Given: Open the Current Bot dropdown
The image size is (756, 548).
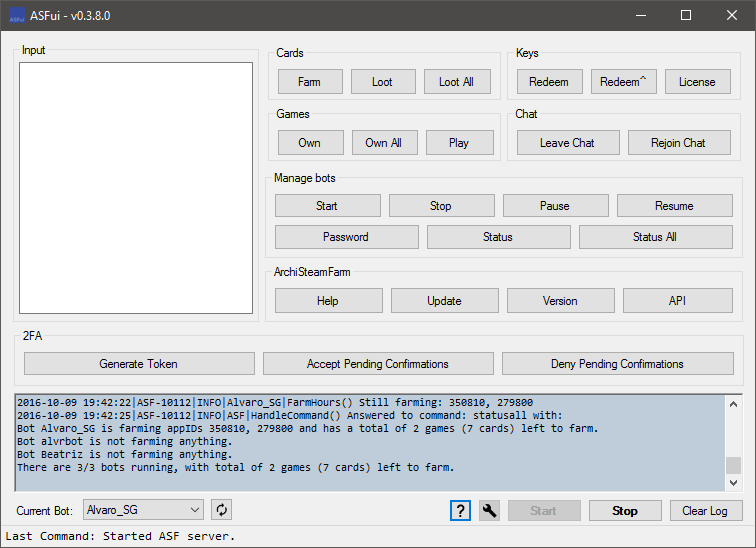Looking at the screenshot, I should tap(143, 510).
